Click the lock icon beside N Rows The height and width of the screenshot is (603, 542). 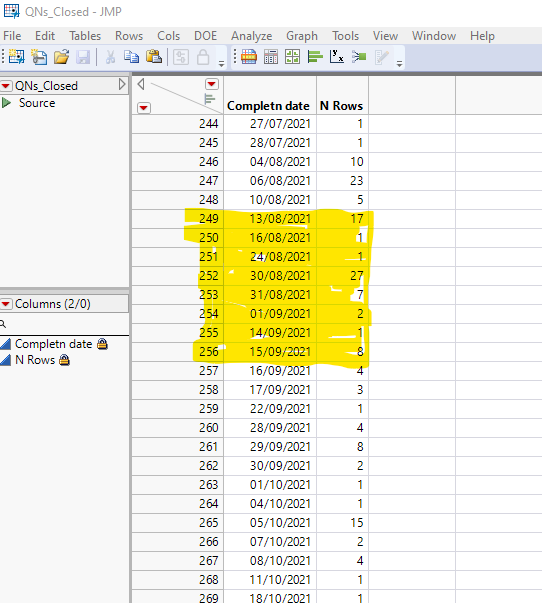tap(65, 360)
